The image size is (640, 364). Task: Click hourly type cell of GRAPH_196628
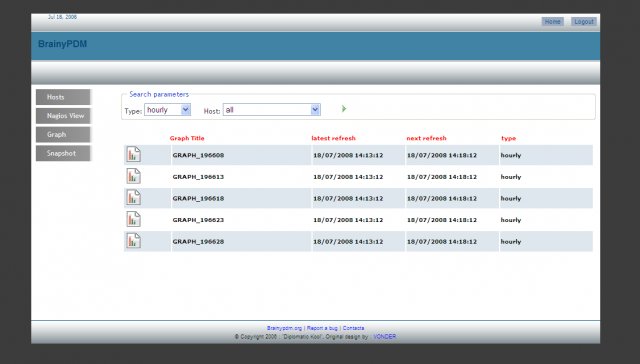511,242
